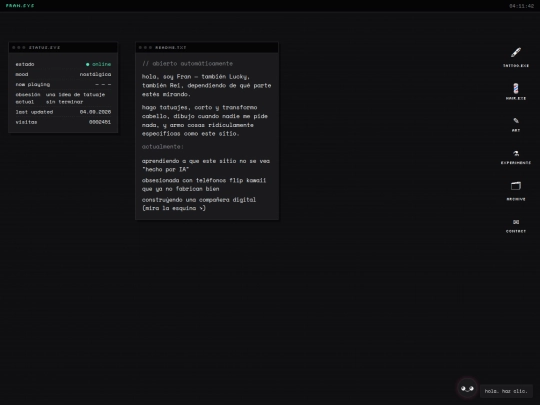This screenshot has width=540, height=405.
Task: Click the digital companion face in the corner
Action: pyautogui.click(x=467, y=388)
